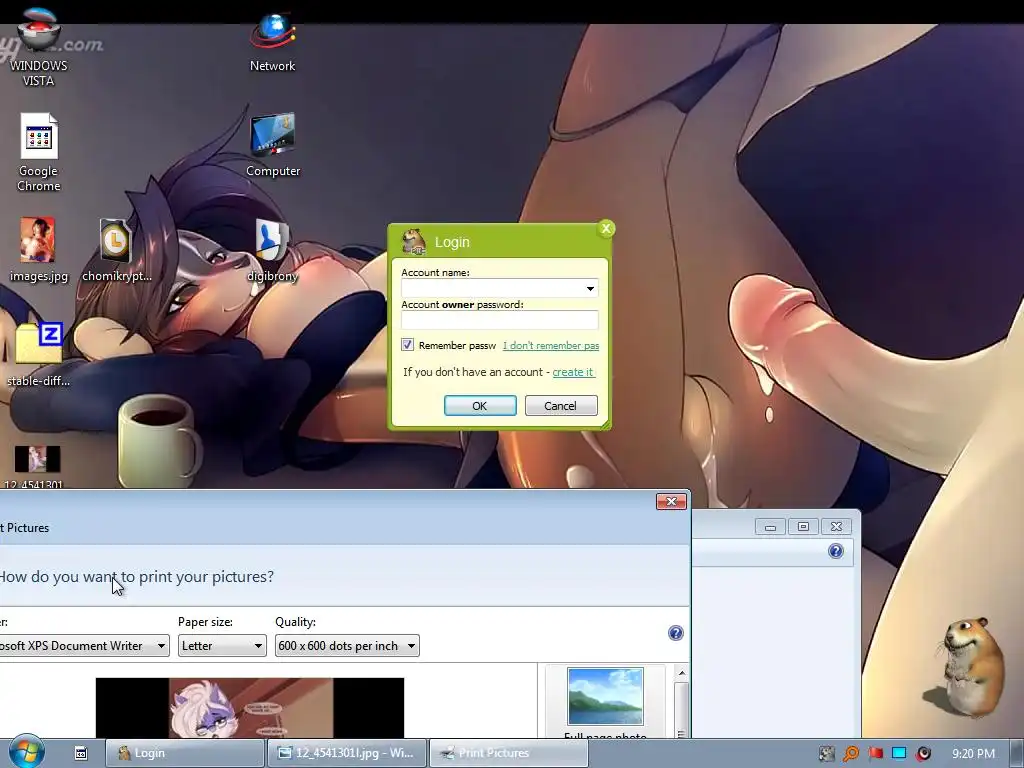Screen dimensions: 1024x768
Task: Click the orange magnifier tray icon
Action: coord(851,754)
